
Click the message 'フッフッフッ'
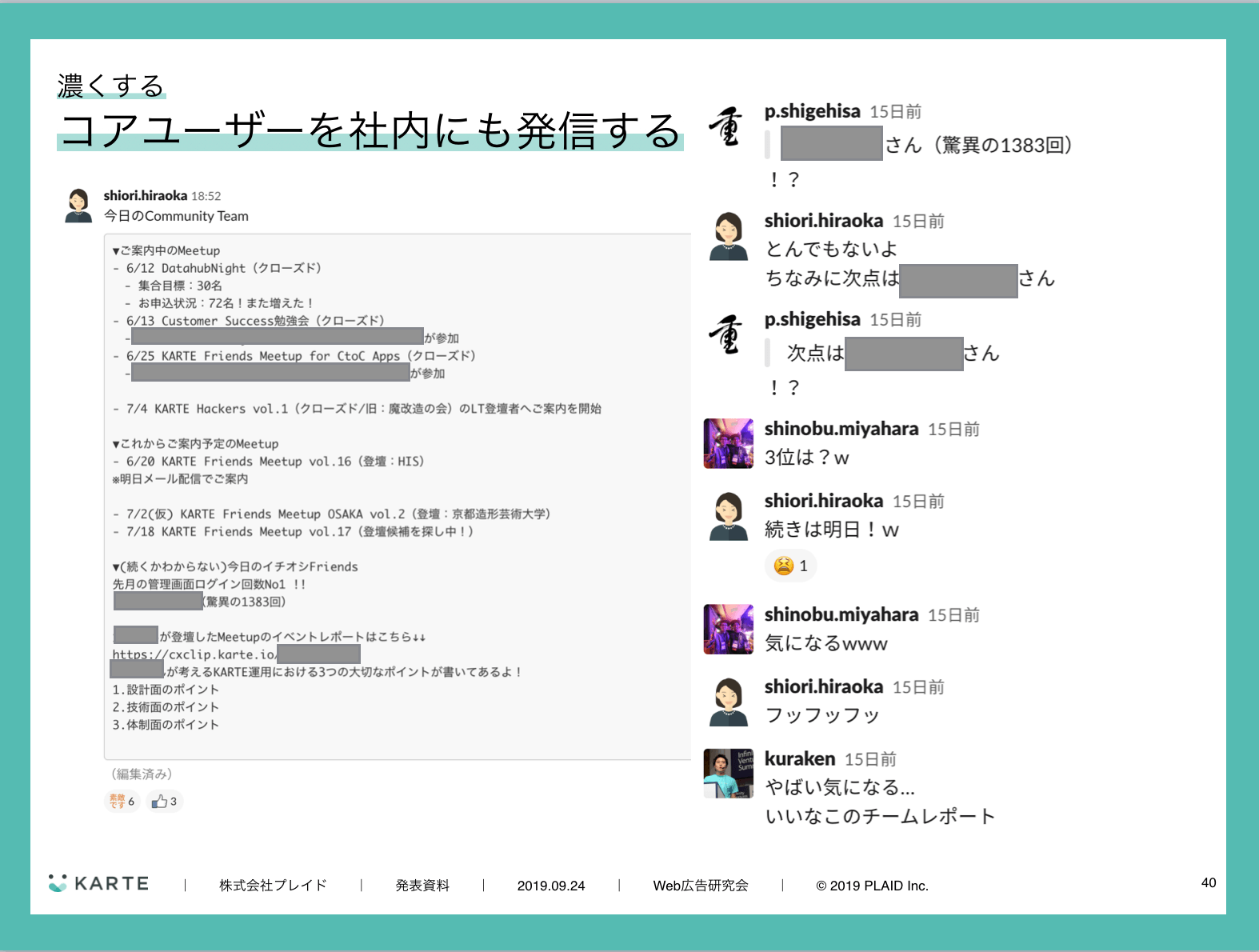822,715
